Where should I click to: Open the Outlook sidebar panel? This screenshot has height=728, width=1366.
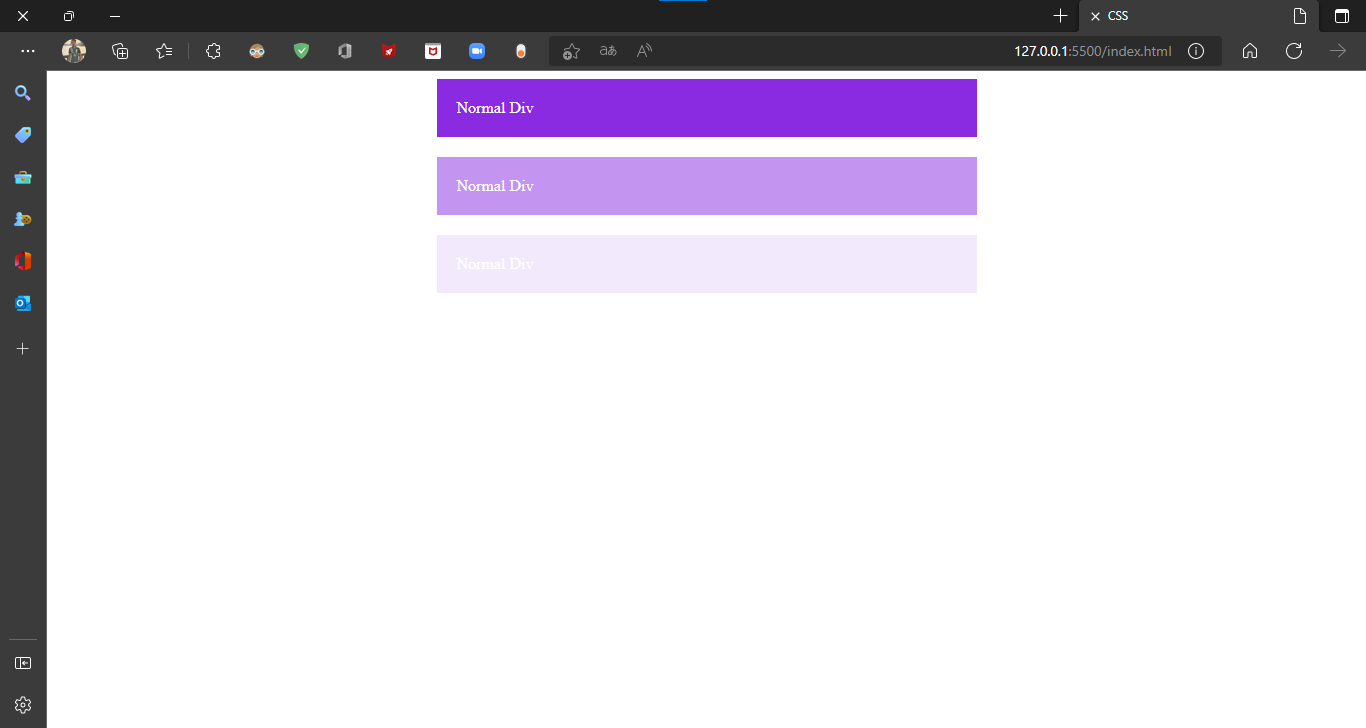[x=23, y=303]
